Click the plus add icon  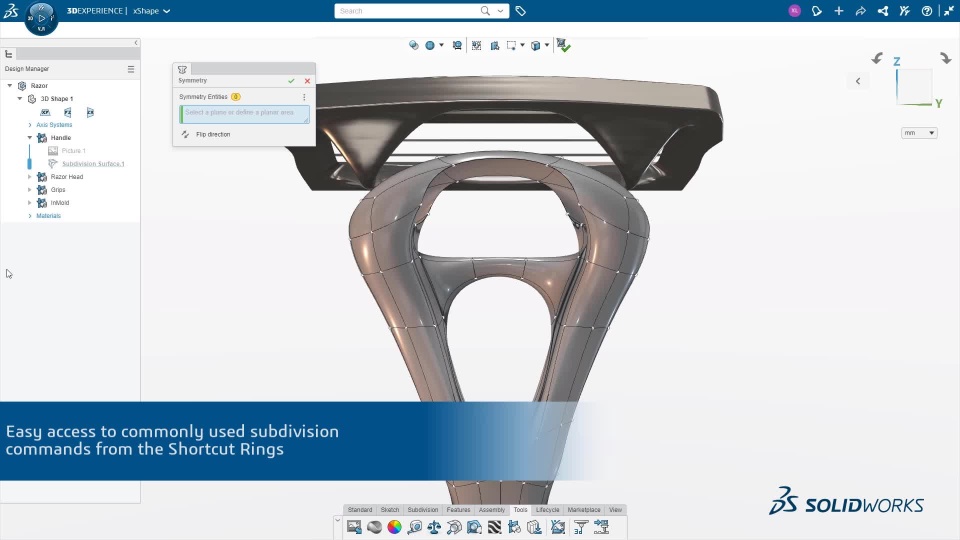[x=839, y=10]
